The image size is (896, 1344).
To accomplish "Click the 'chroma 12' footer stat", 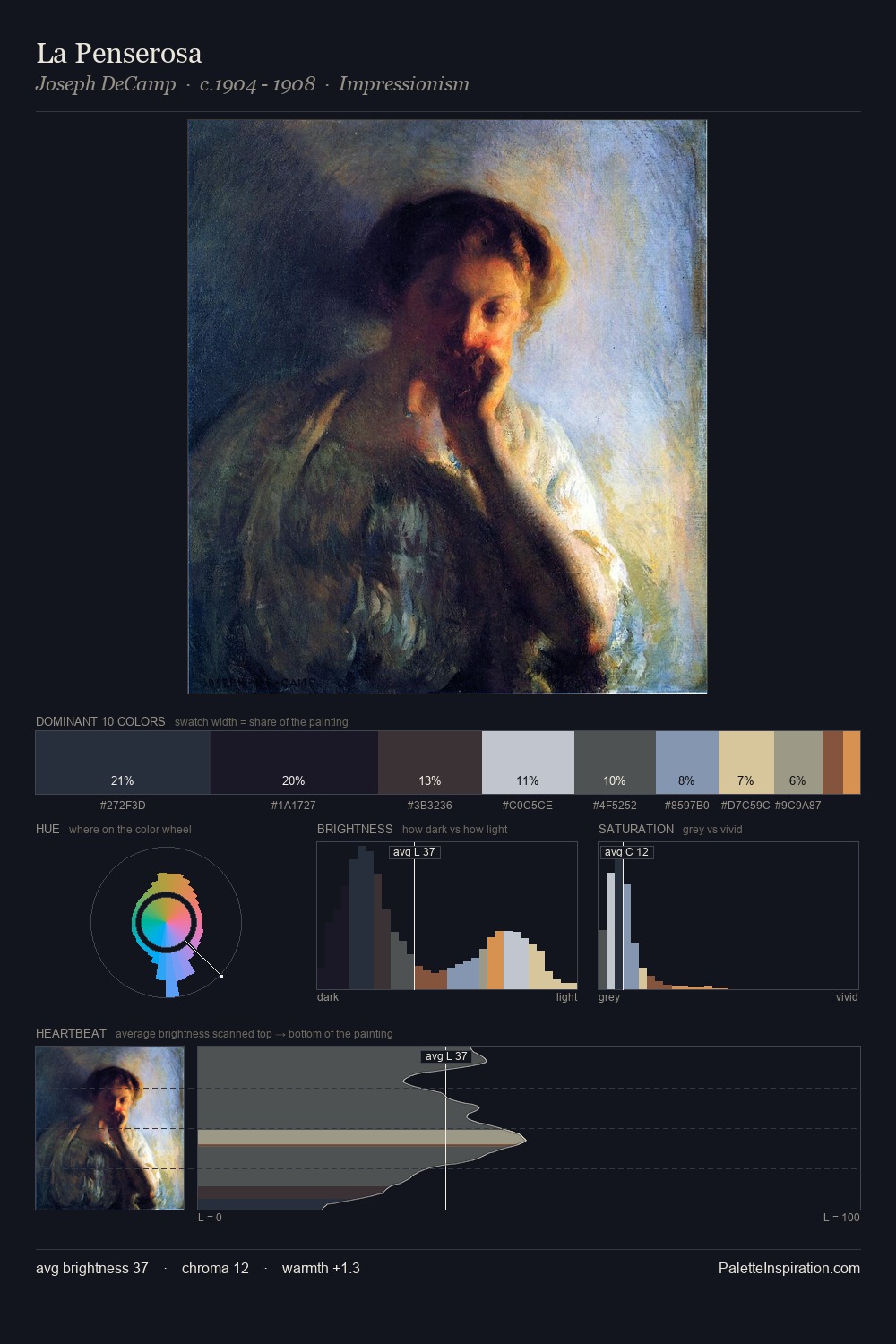I will pyautogui.click(x=215, y=1269).
